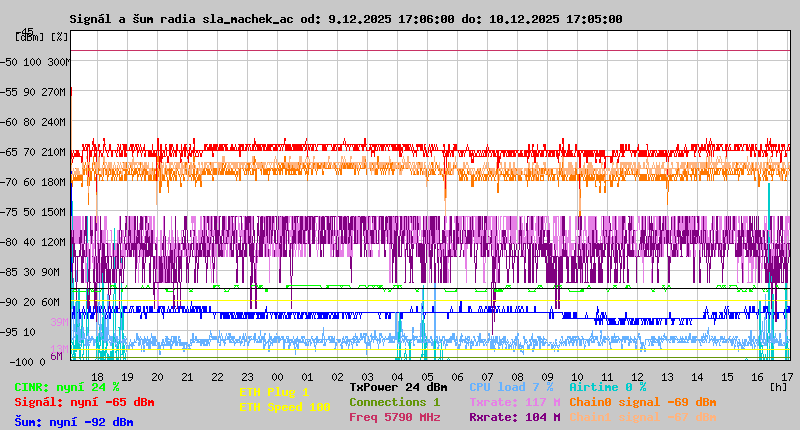Image resolution: width=800 pixels, height=430 pixels.
Task: Click the TxPower 24 dBm label
Action: 398,386
